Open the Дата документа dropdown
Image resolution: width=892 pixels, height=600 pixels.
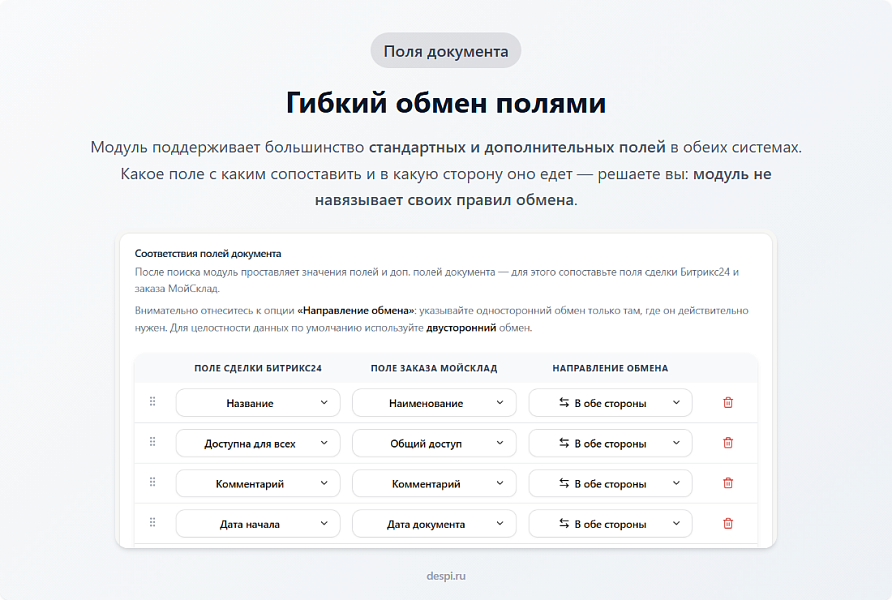coord(434,524)
